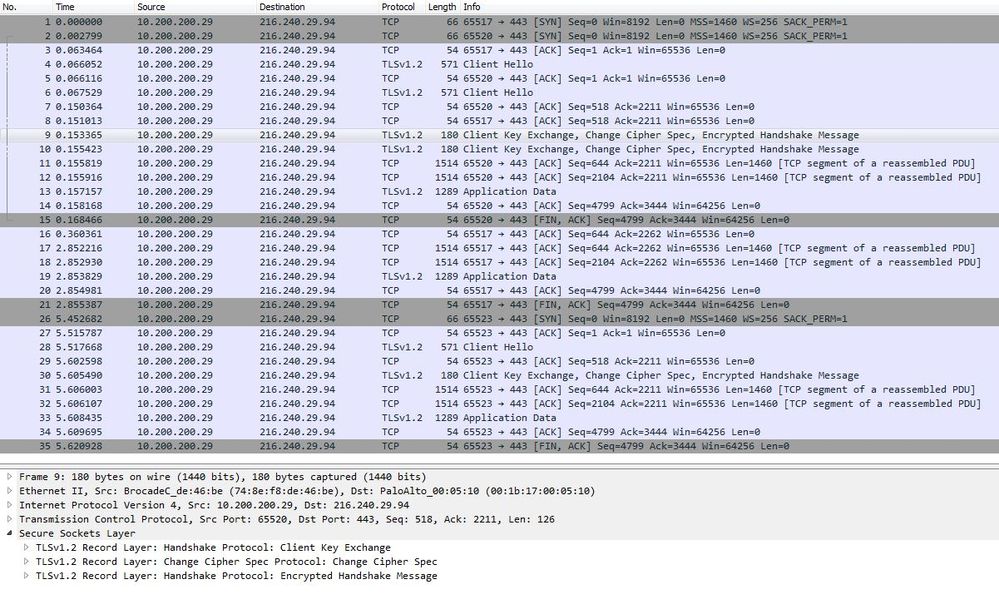This screenshot has height=605, width=999.
Task: Select packet 2 SYN from port 65520
Action: click(500, 36)
